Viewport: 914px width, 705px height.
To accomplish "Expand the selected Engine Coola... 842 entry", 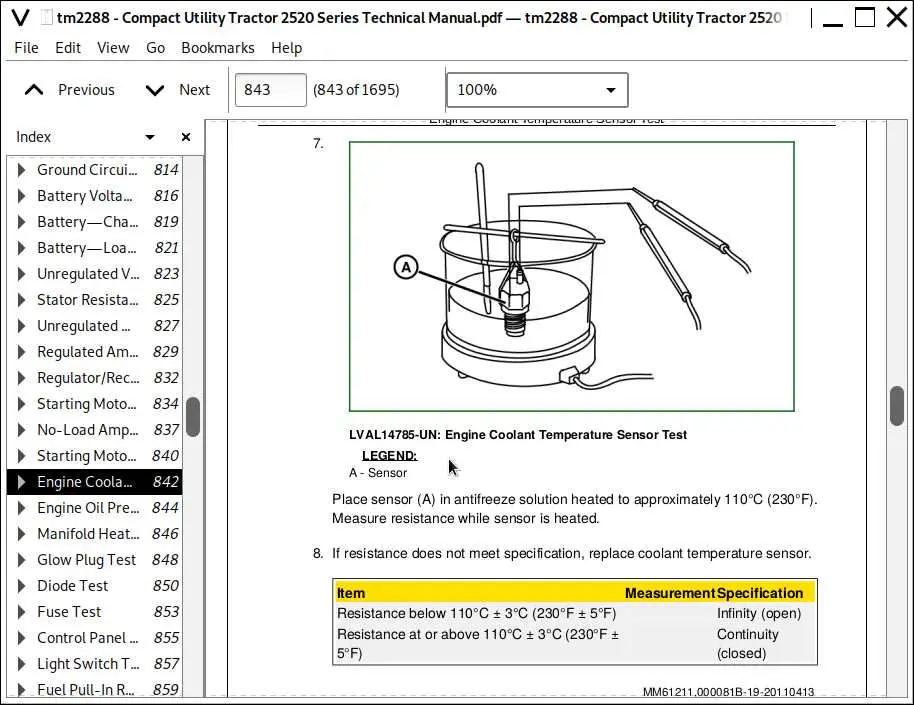I will pyautogui.click(x=22, y=482).
